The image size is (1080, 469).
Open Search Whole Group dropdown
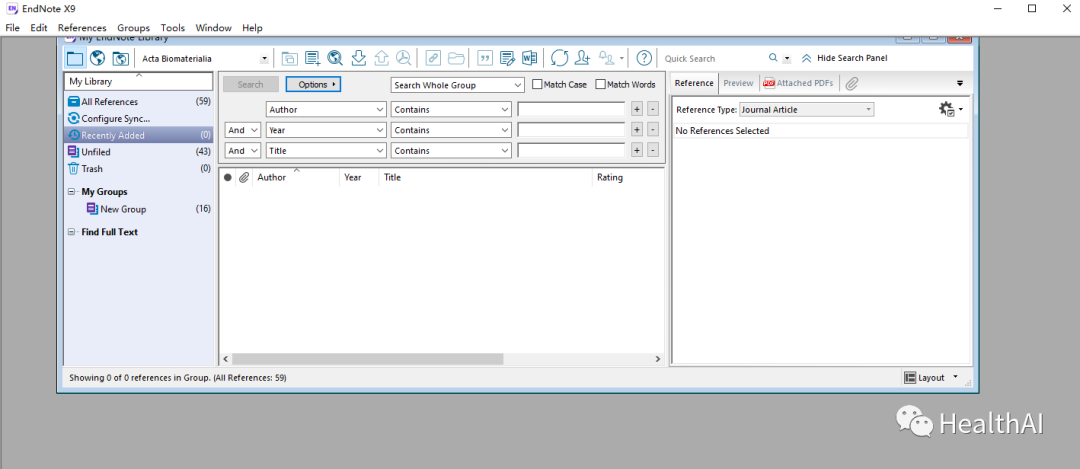click(x=457, y=85)
